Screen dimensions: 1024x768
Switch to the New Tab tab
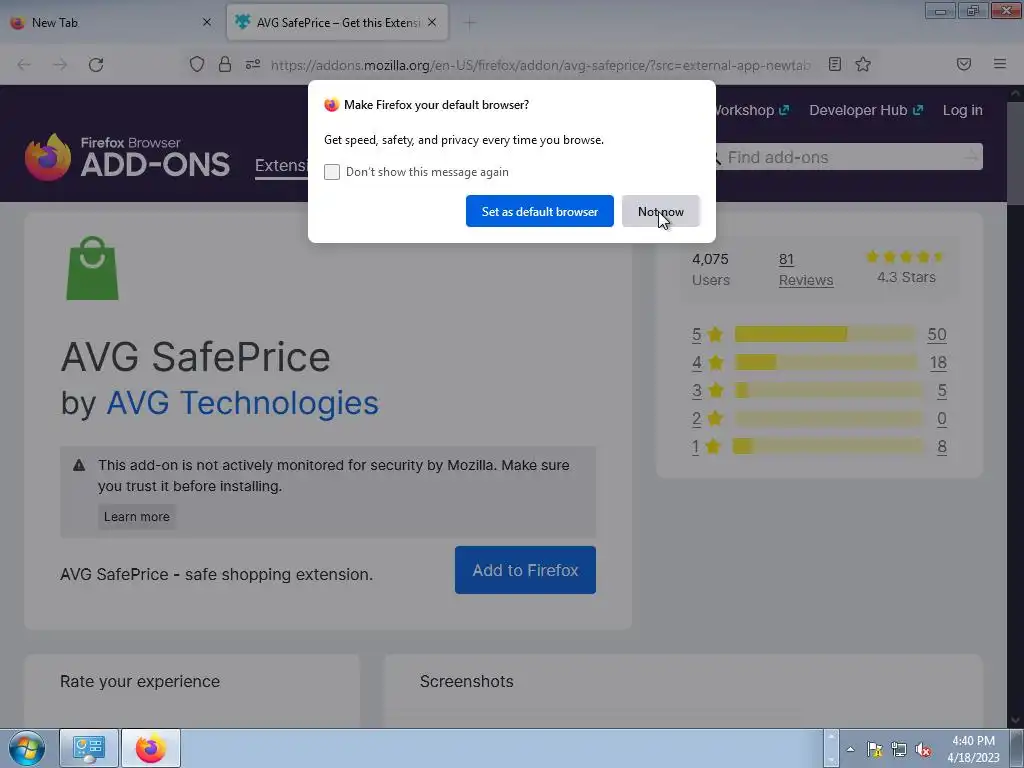(x=111, y=22)
